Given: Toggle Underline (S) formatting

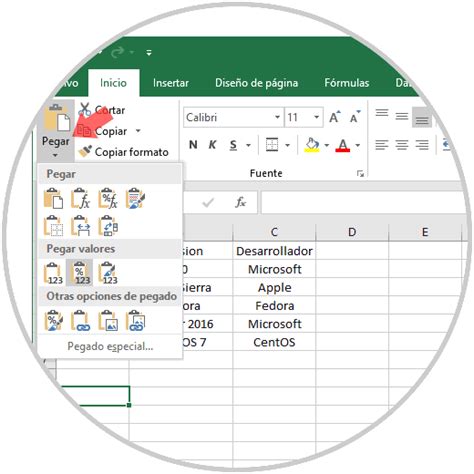Looking at the screenshot, I should 233,145.
